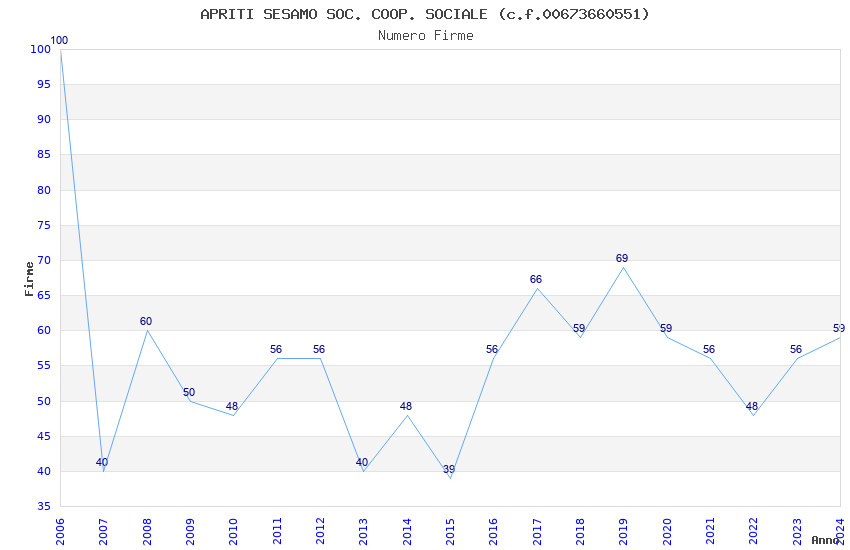Click y-axis tick value 50
The width and height of the screenshot is (850, 550).
pos(44,402)
